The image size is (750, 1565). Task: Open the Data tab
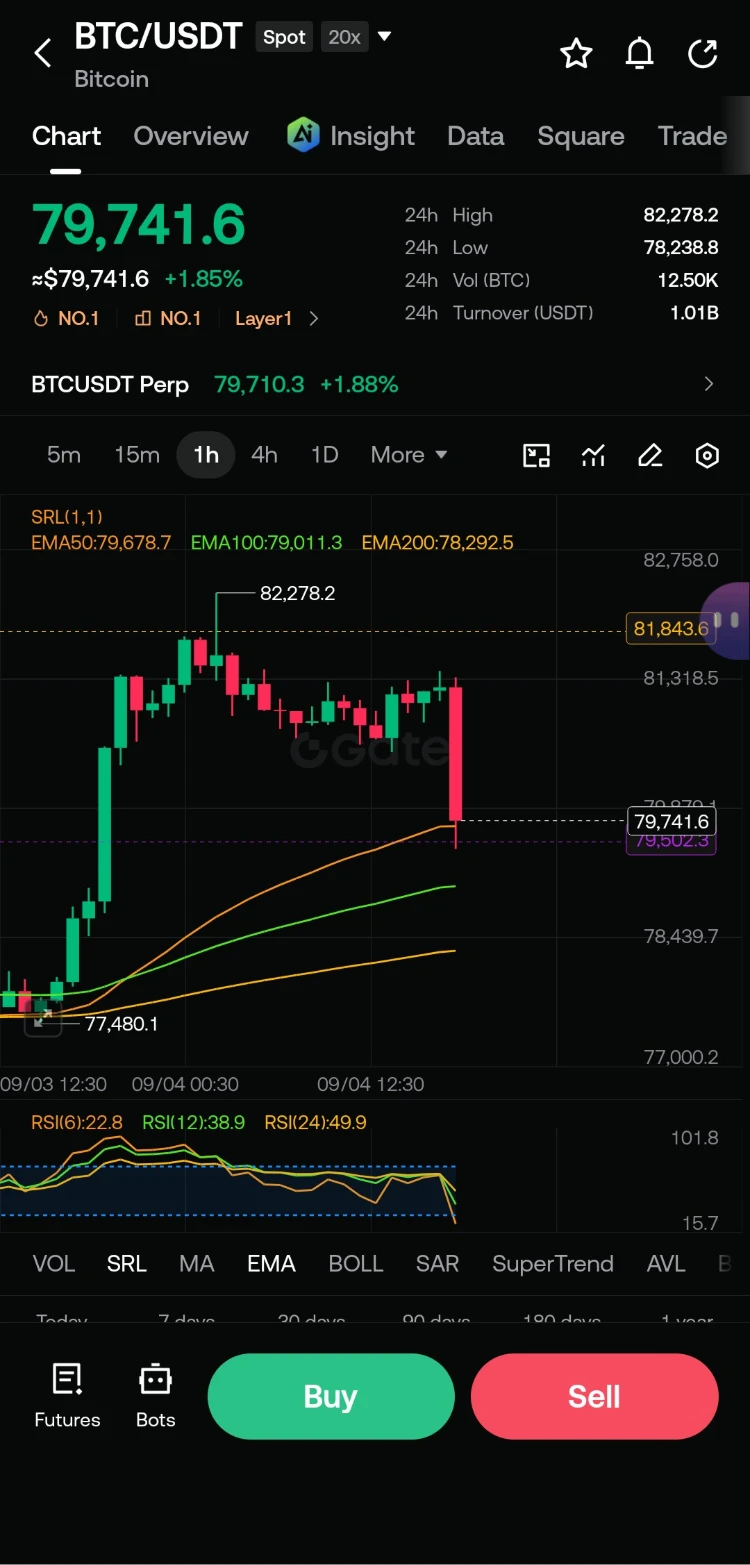(476, 136)
